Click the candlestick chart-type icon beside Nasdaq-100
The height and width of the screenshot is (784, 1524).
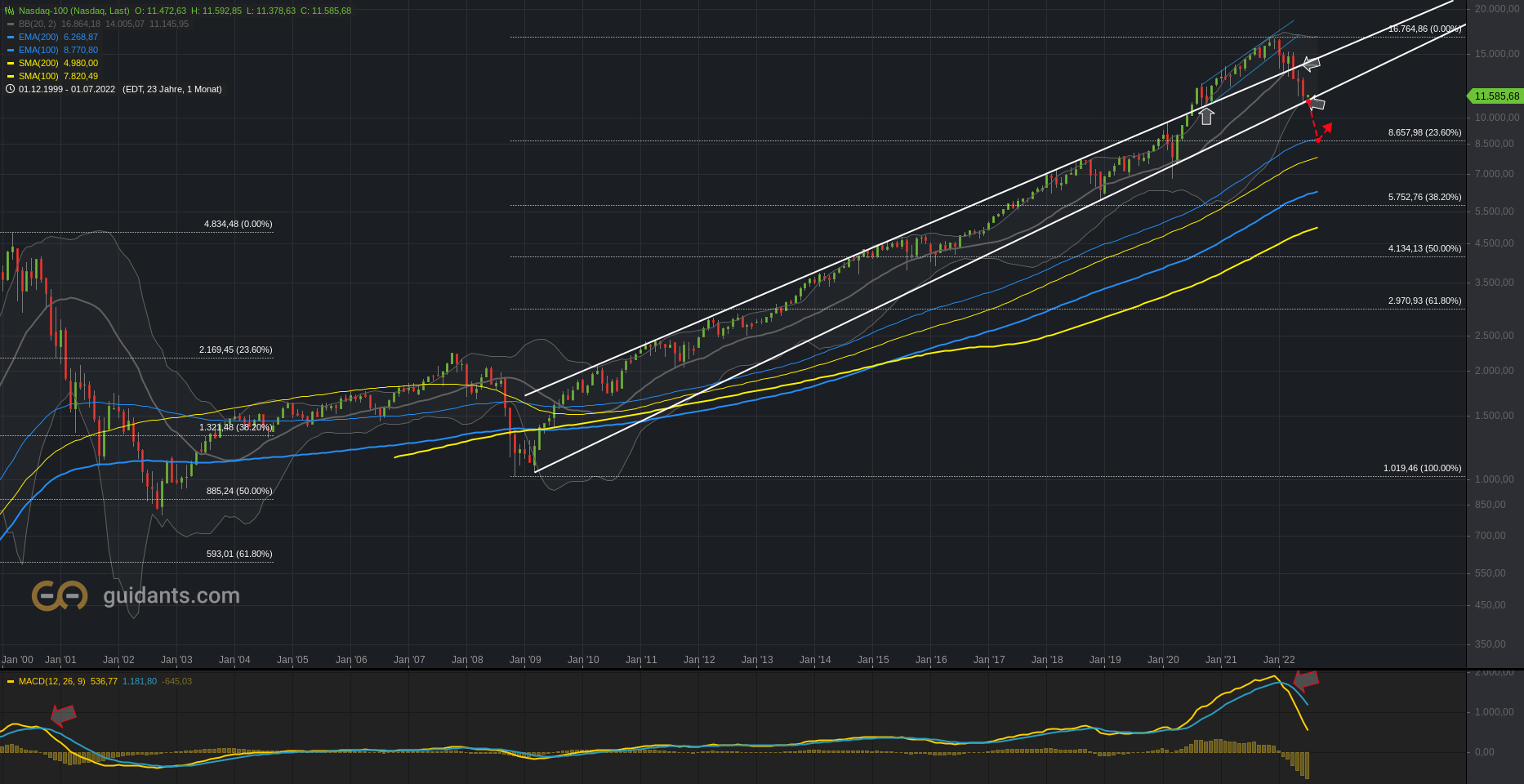(x=10, y=11)
